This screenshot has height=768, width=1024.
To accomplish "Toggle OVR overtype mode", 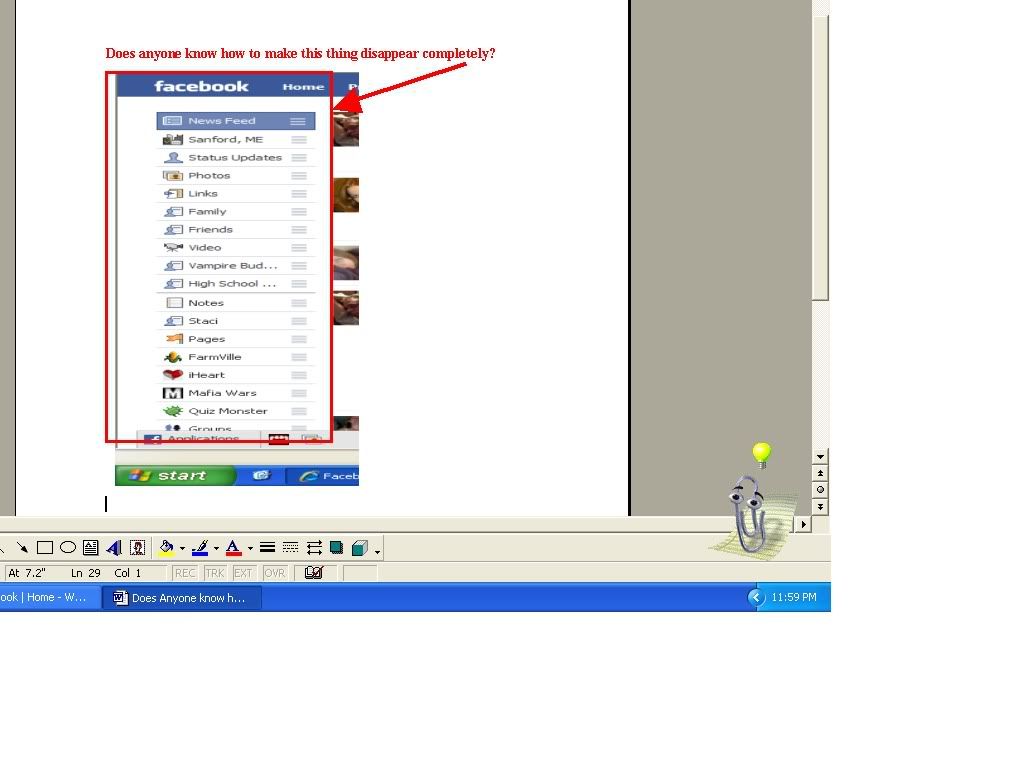I will pyautogui.click(x=274, y=573).
